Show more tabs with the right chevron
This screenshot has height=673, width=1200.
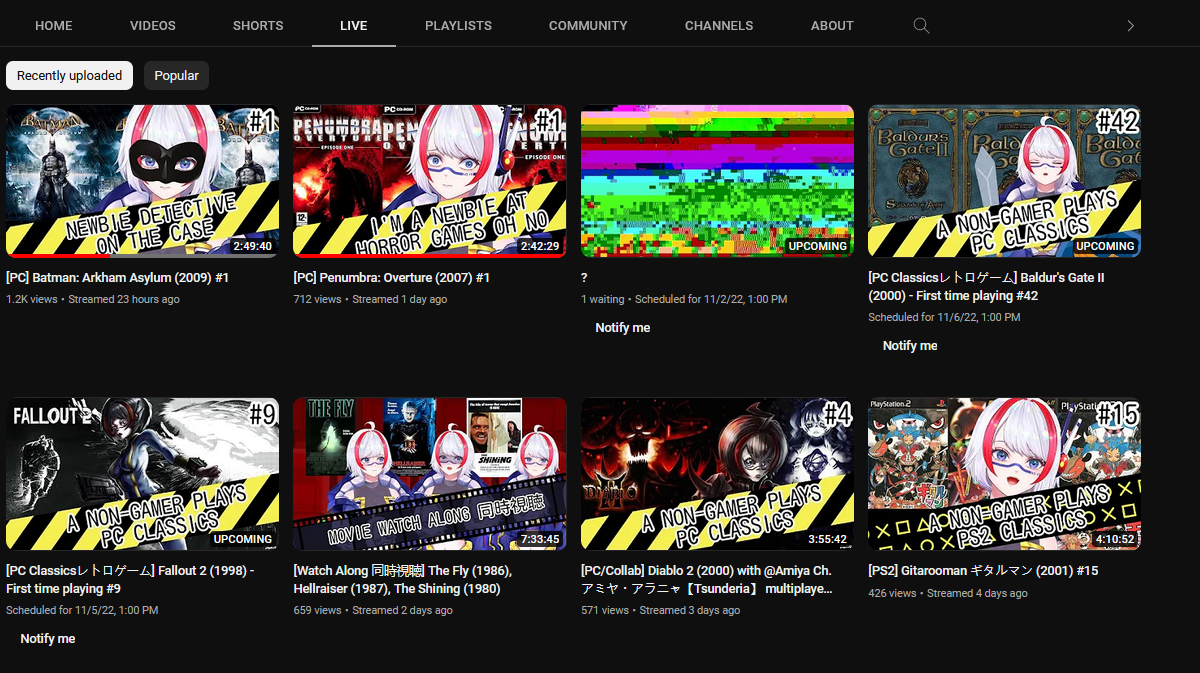tap(1131, 26)
